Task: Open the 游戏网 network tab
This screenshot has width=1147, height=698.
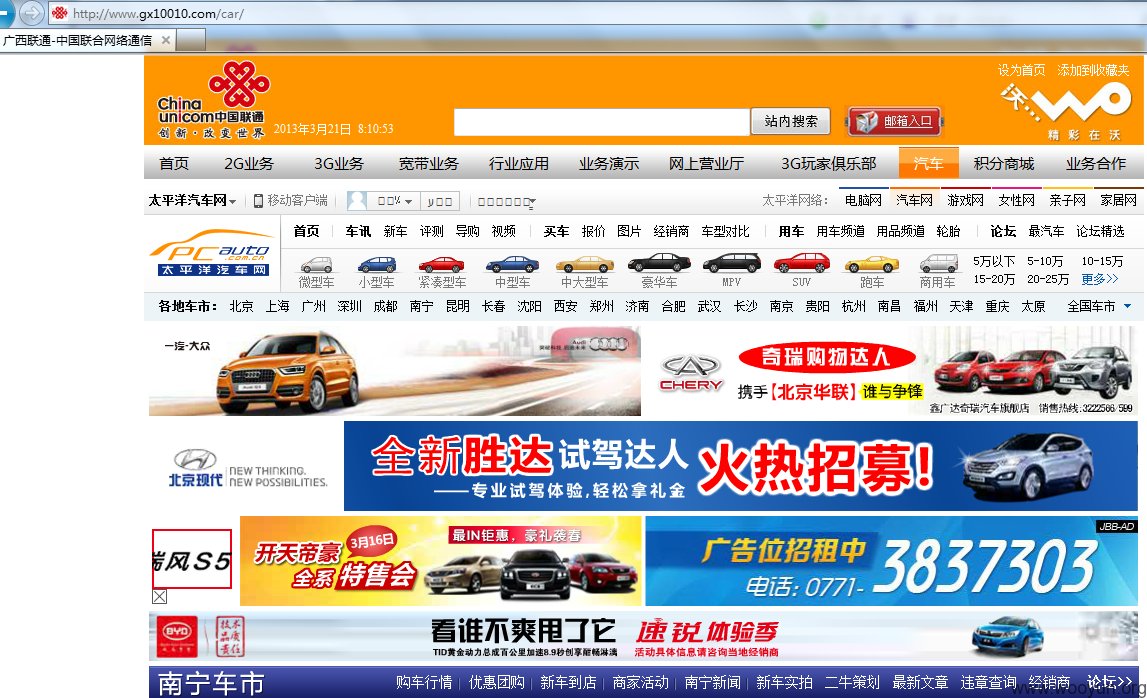Action: coord(966,200)
